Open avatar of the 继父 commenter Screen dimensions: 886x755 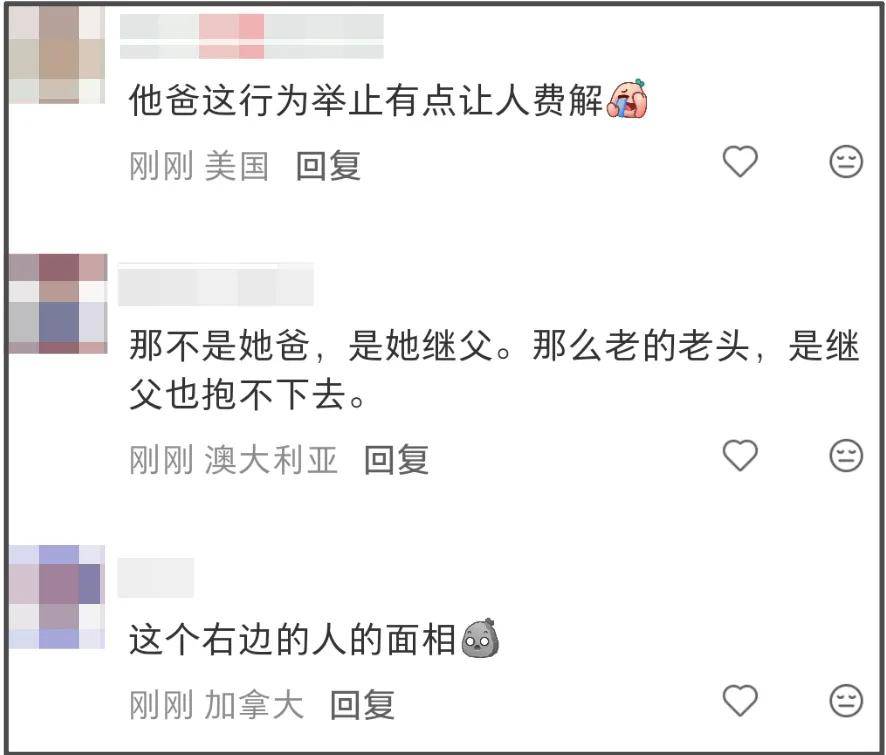(58, 304)
